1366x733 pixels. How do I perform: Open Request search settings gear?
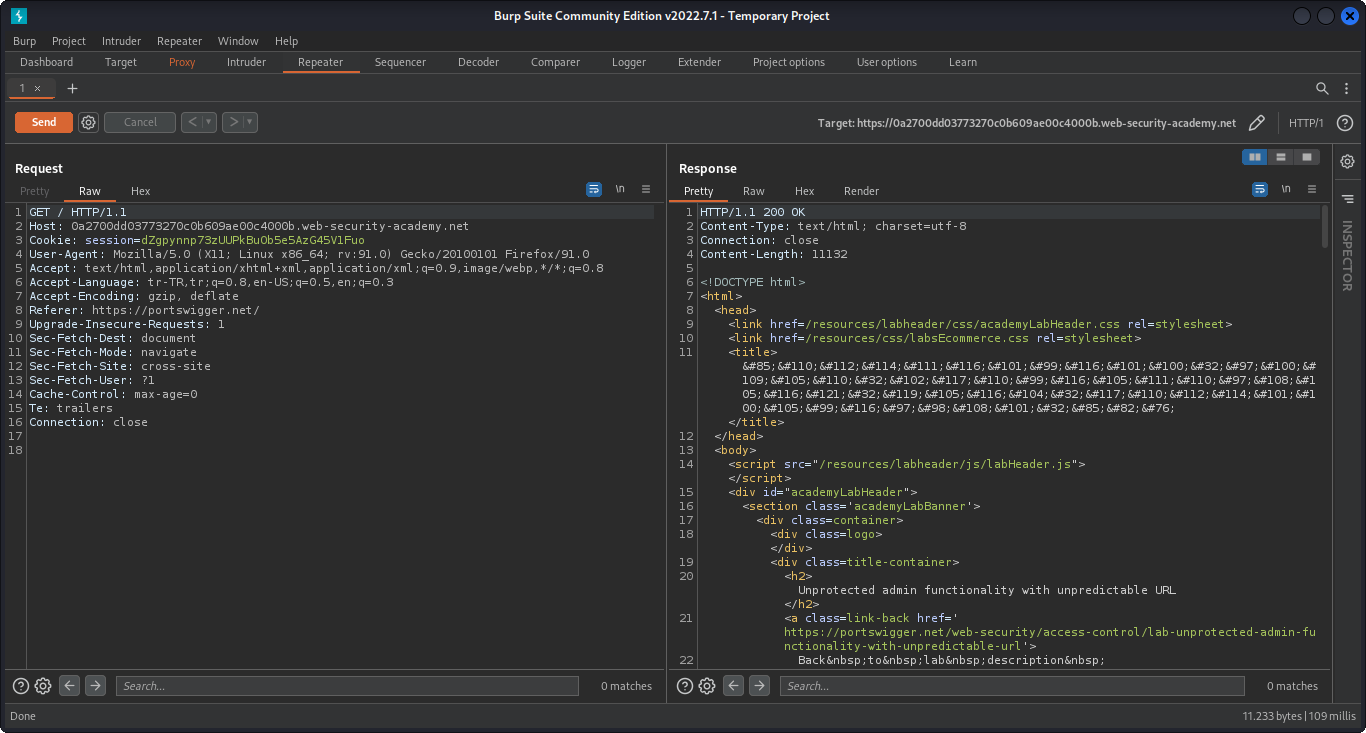tap(43, 686)
